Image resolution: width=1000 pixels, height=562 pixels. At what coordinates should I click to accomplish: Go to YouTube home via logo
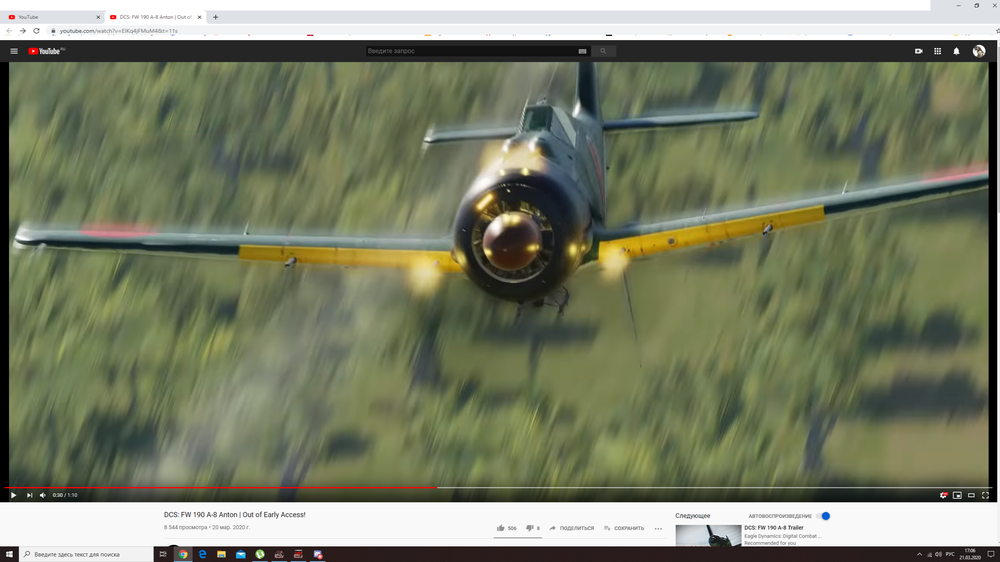pyautogui.click(x=46, y=51)
